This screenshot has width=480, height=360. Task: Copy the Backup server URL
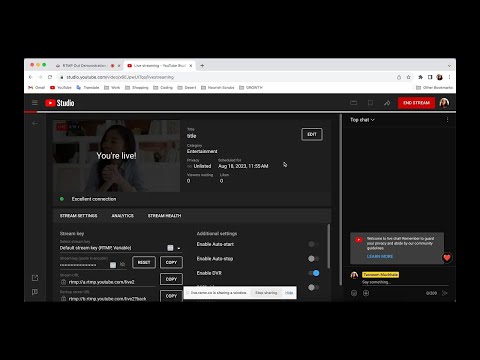coord(171,296)
